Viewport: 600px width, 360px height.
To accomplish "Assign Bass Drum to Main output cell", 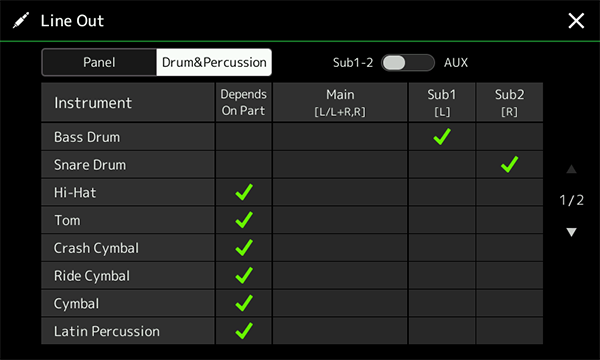I will pos(340,137).
